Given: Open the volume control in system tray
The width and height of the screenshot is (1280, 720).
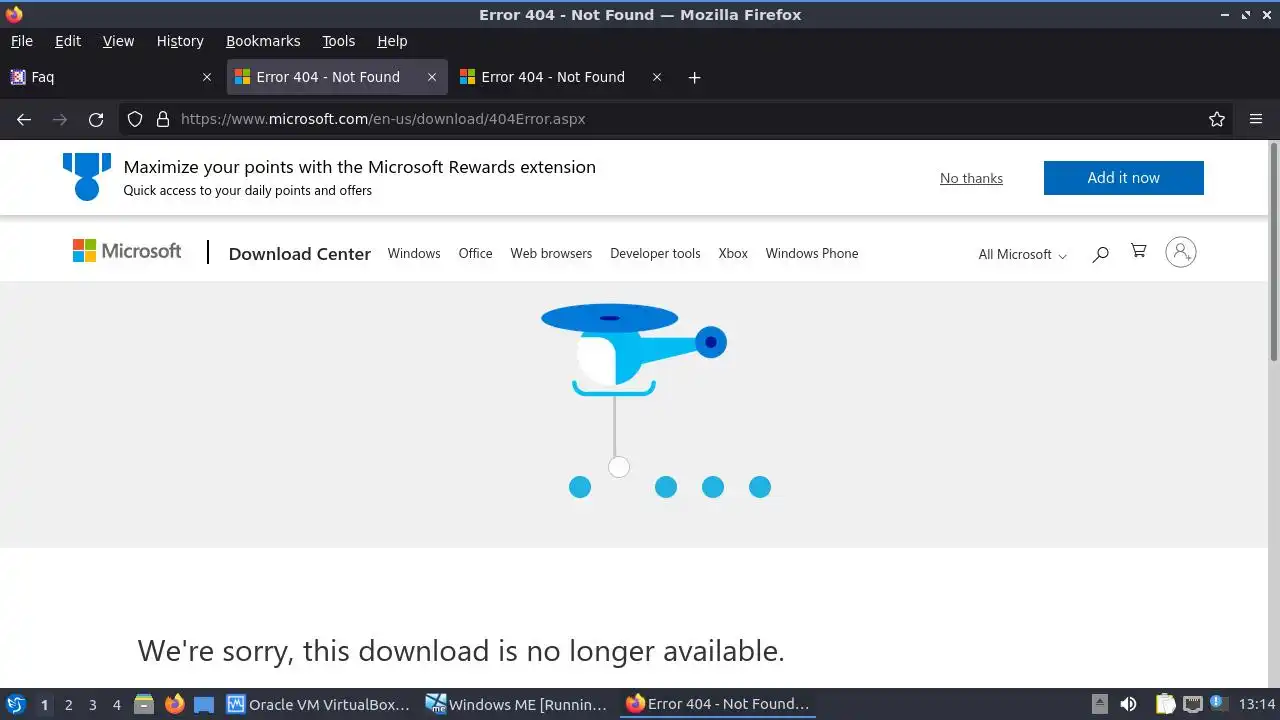Looking at the screenshot, I should (1128, 704).
